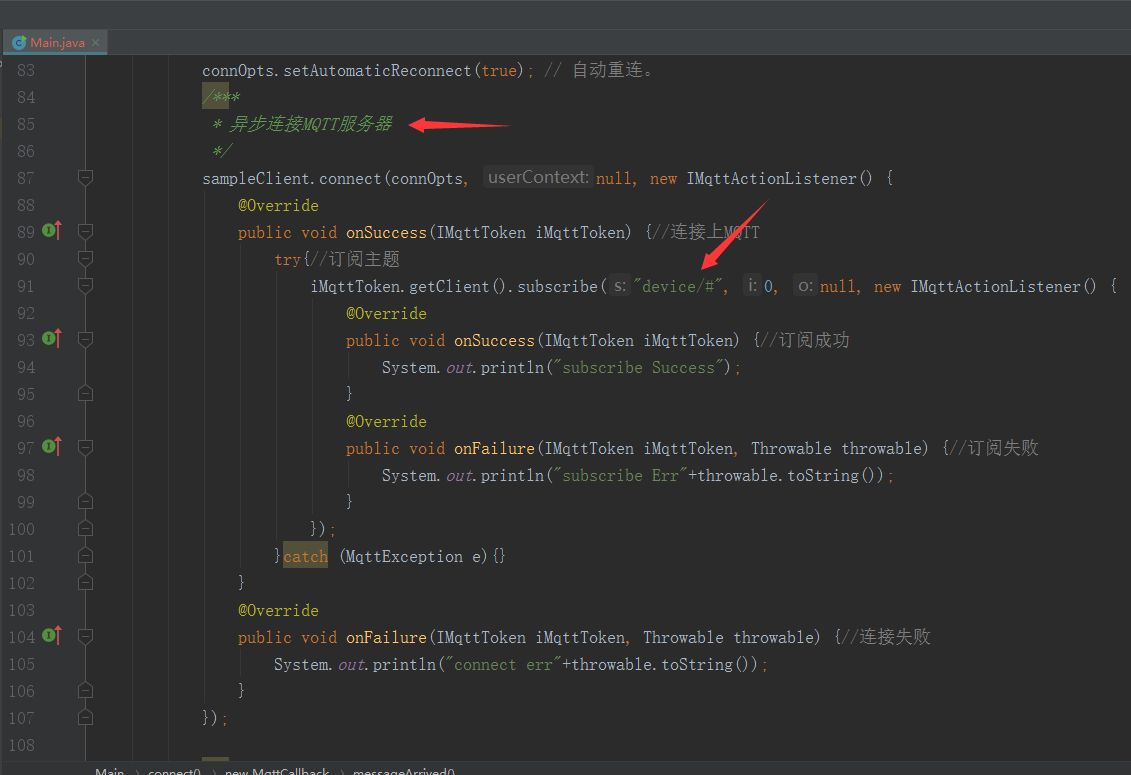This screenshot has height=775, width=1131.
Task: Fold the outer onFailure method at line 104
Action: [85, 636]
